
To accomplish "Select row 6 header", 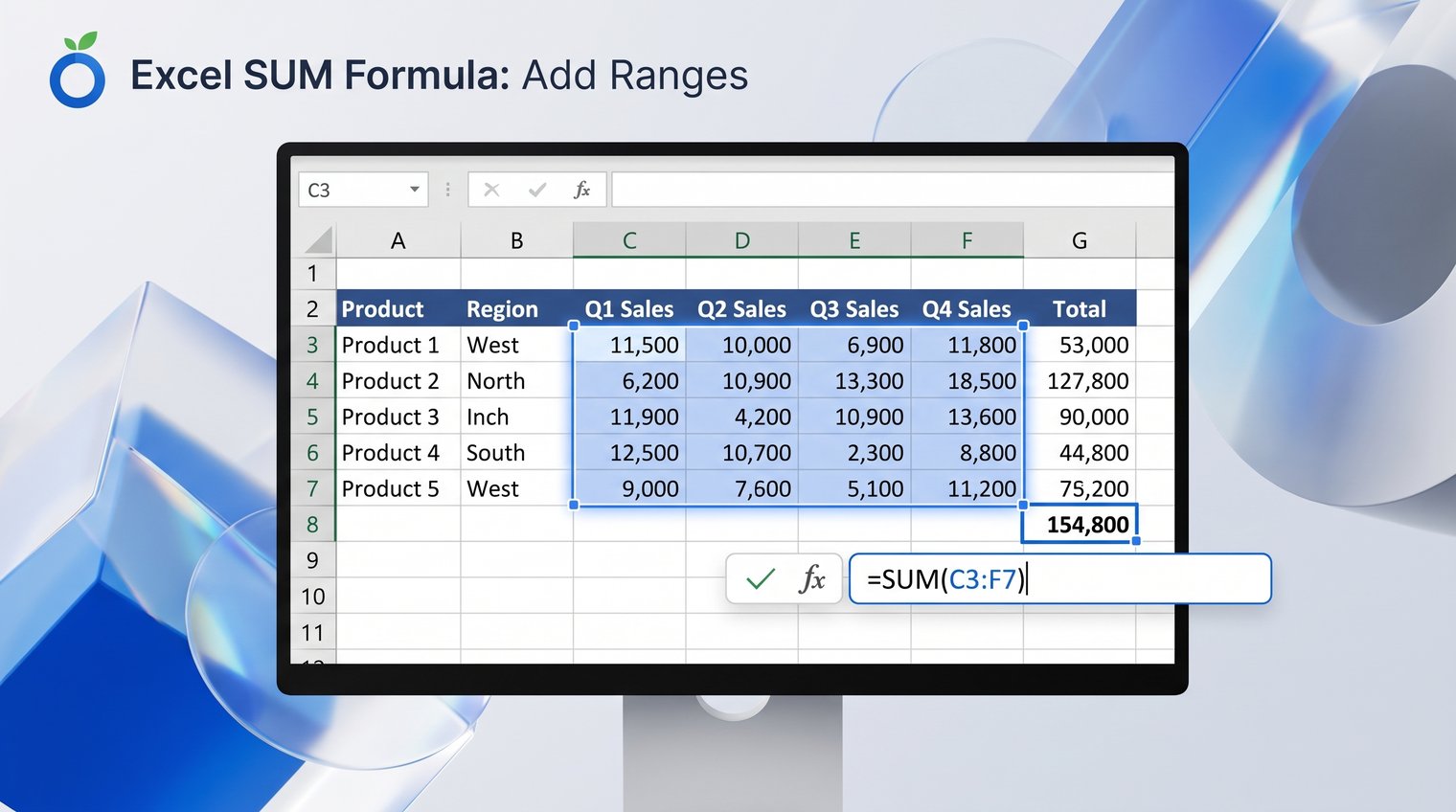I will click(313, 453).
